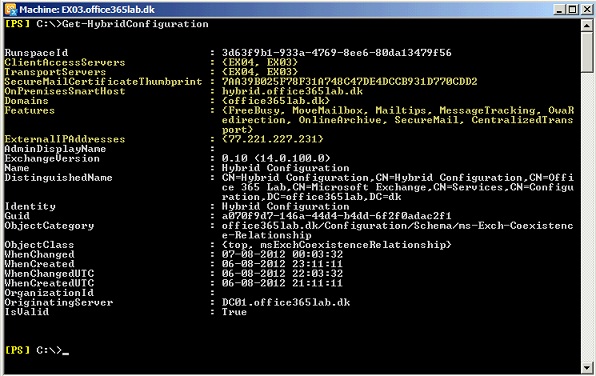Viewport: 596px width, 376px height.
Task: Click the ExternalIPAddresses value 77.221.227.231
Action: 273,139
